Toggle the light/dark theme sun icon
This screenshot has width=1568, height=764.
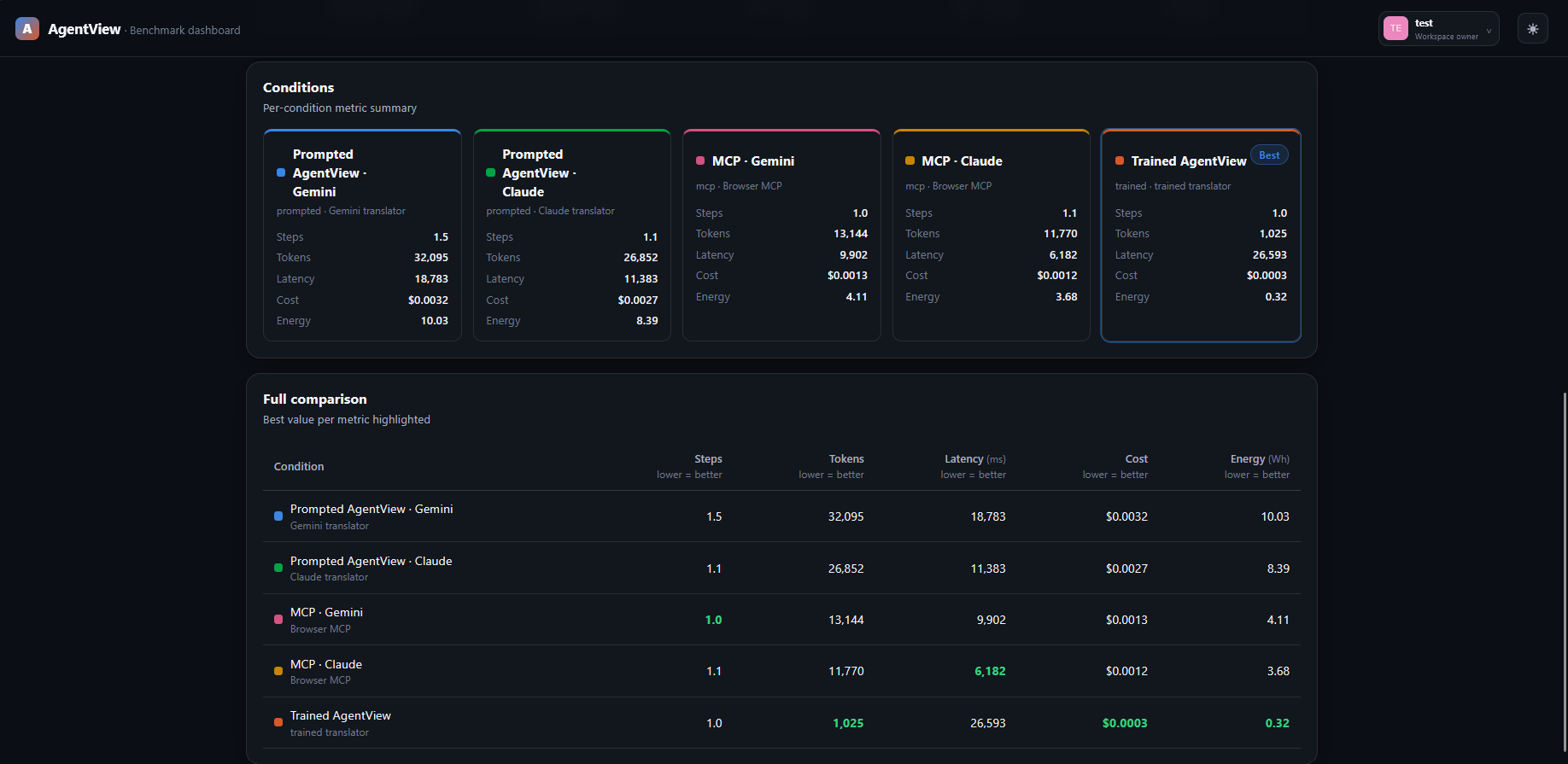point(1533,29)
